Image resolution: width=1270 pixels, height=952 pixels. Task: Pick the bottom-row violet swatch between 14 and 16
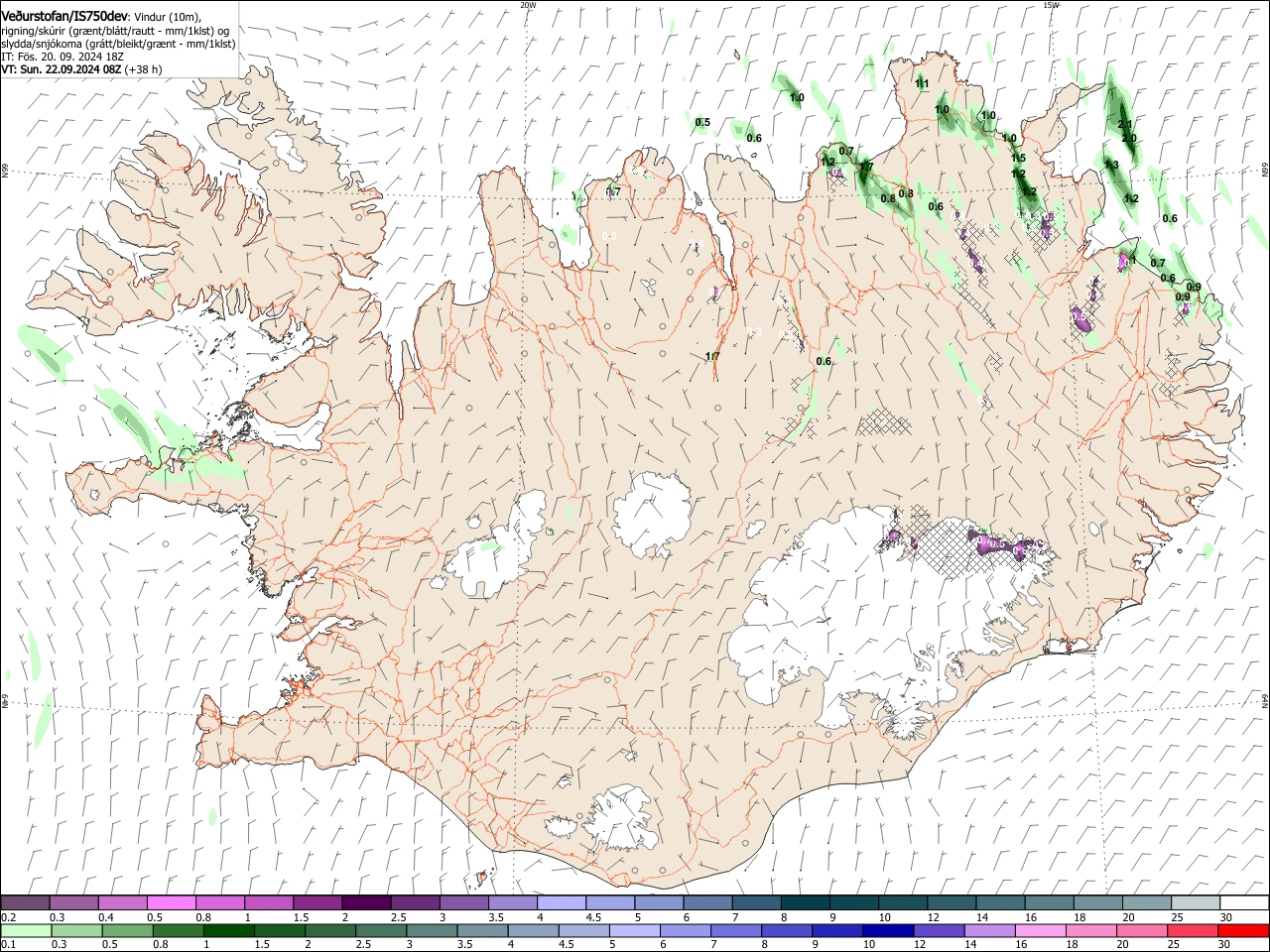click(x=990, y=930)
